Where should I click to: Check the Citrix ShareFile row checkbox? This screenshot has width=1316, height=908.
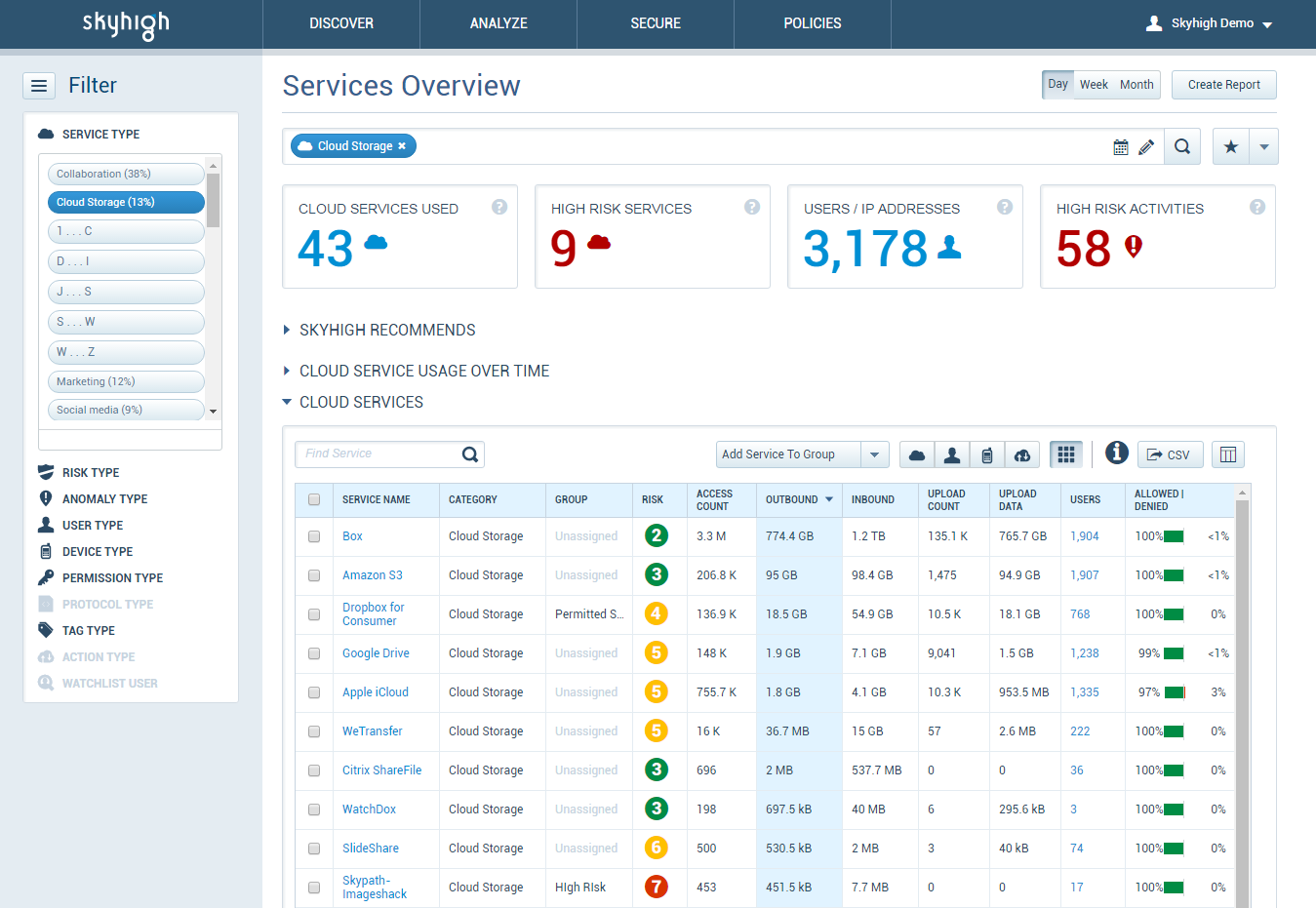pyautogui.click(x=314, y=770)
